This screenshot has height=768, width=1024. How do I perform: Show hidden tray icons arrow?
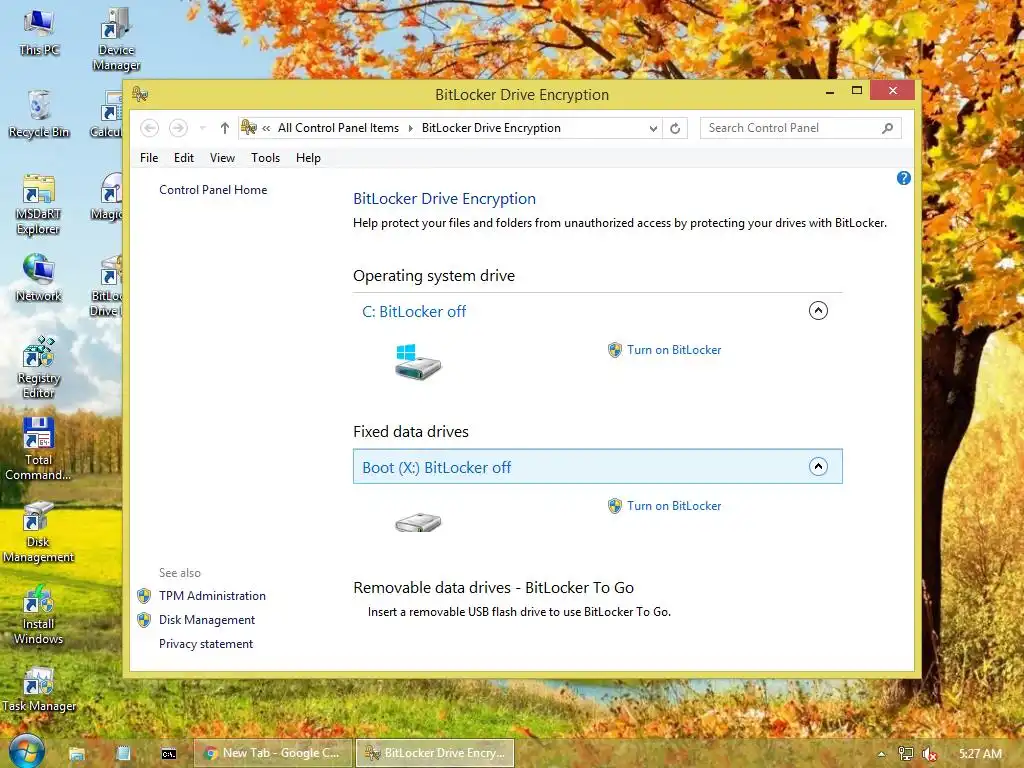click(x=881, y=754)
